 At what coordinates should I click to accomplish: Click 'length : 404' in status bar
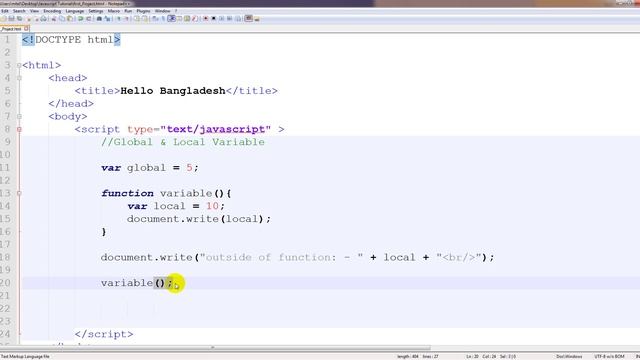point(408,356)
